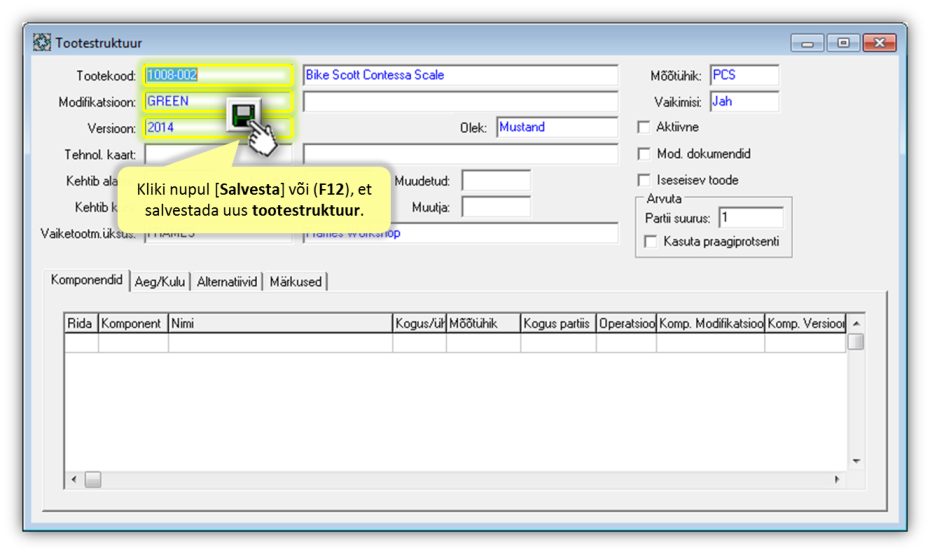Open the Aeg/Kulu tab
The height and width of the screenshot is (554, 930).
pos(160,282)
